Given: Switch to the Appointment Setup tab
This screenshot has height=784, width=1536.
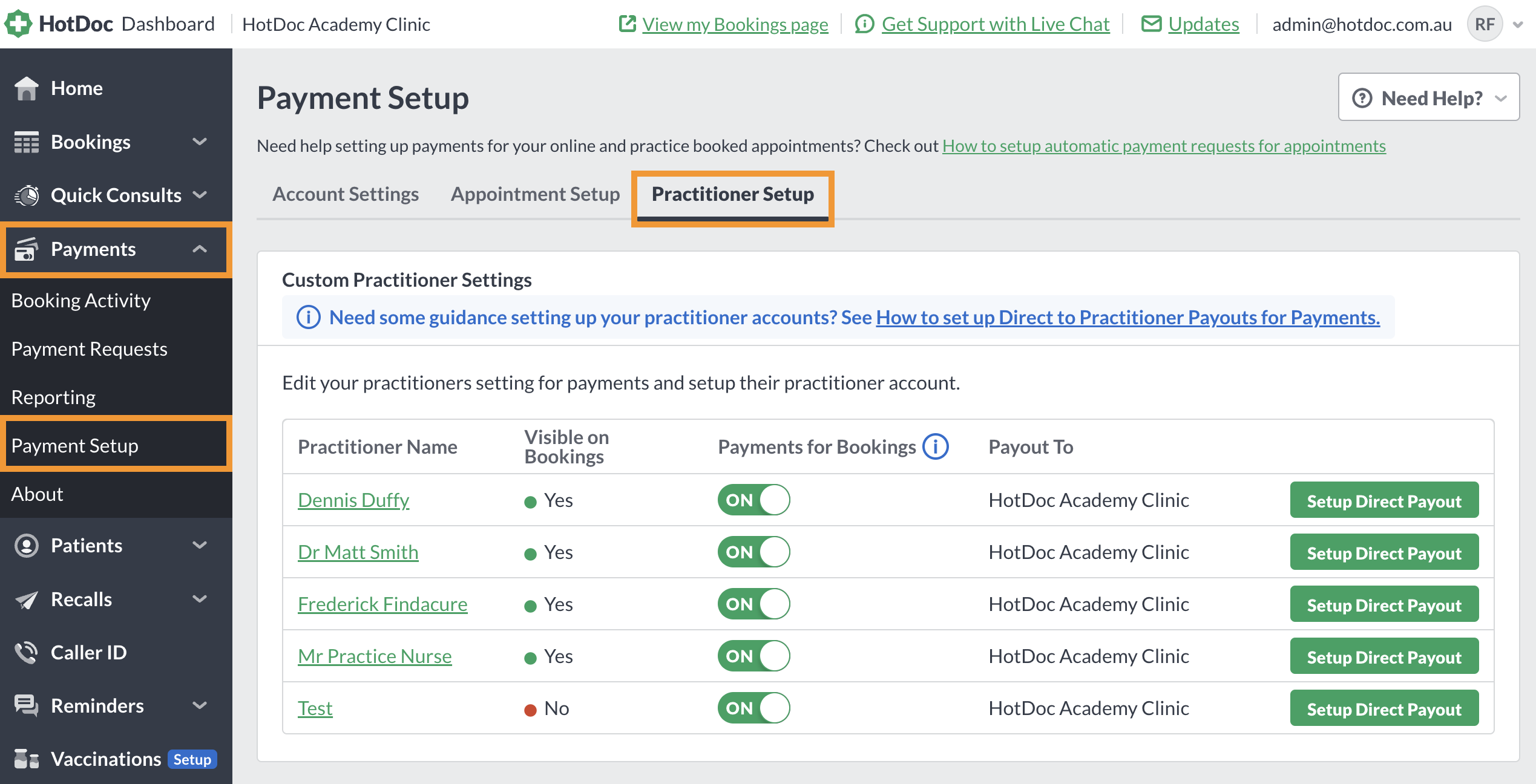Looking at the screenshot, I should point(535,194).
